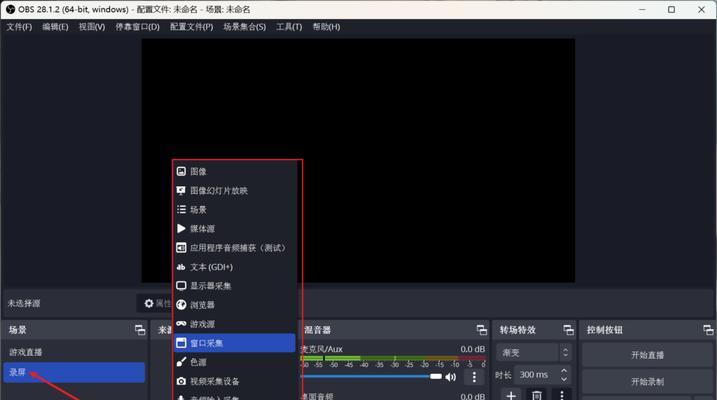Image resolution: width=717 pixels, height=400 pixels.
Task: Remove transition with the trash icon
Action: click(x=537, y=395)
